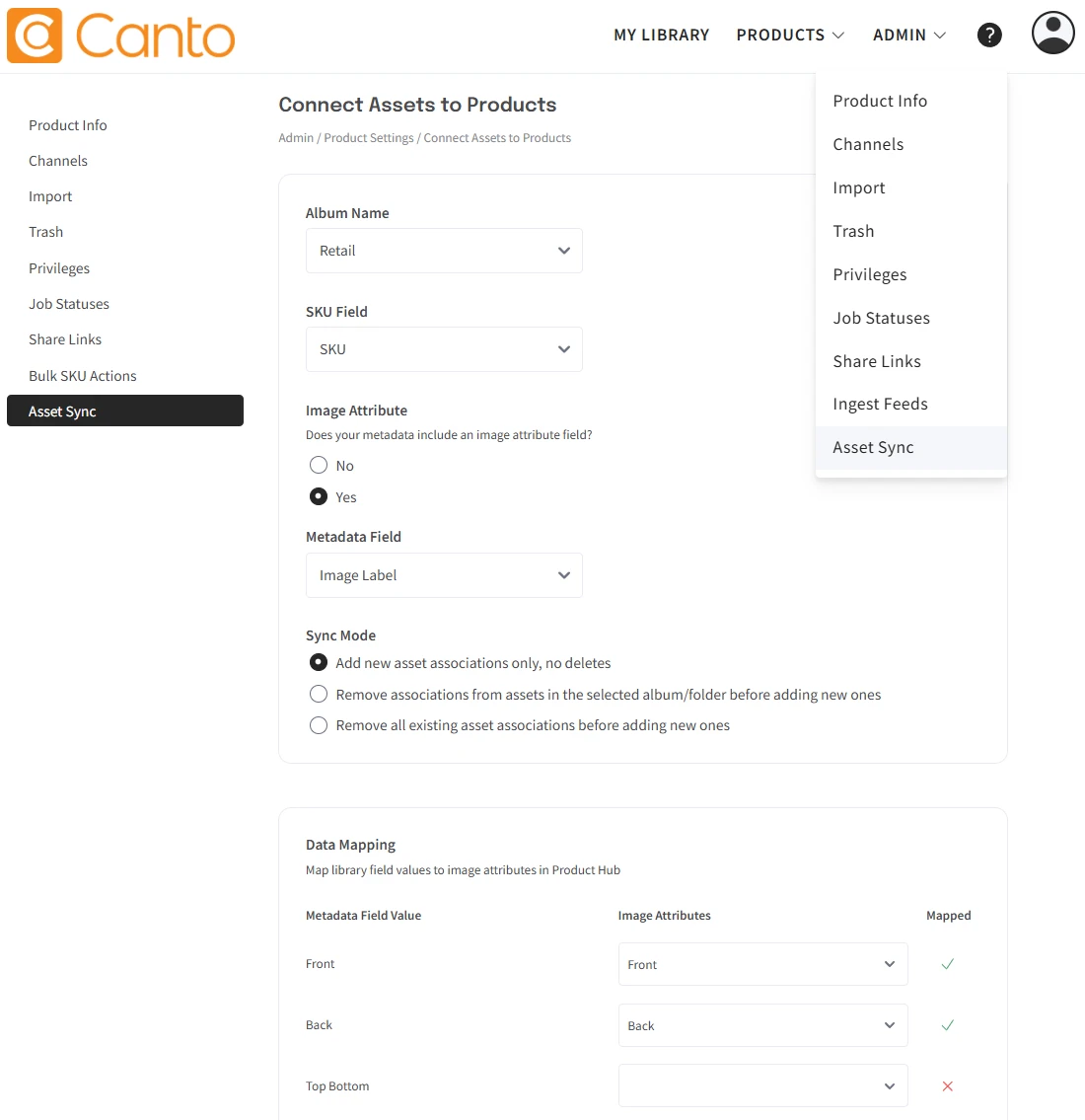Open the user profile avatar
The height and width of the screenshot is (1120, 1085).
1052,33
